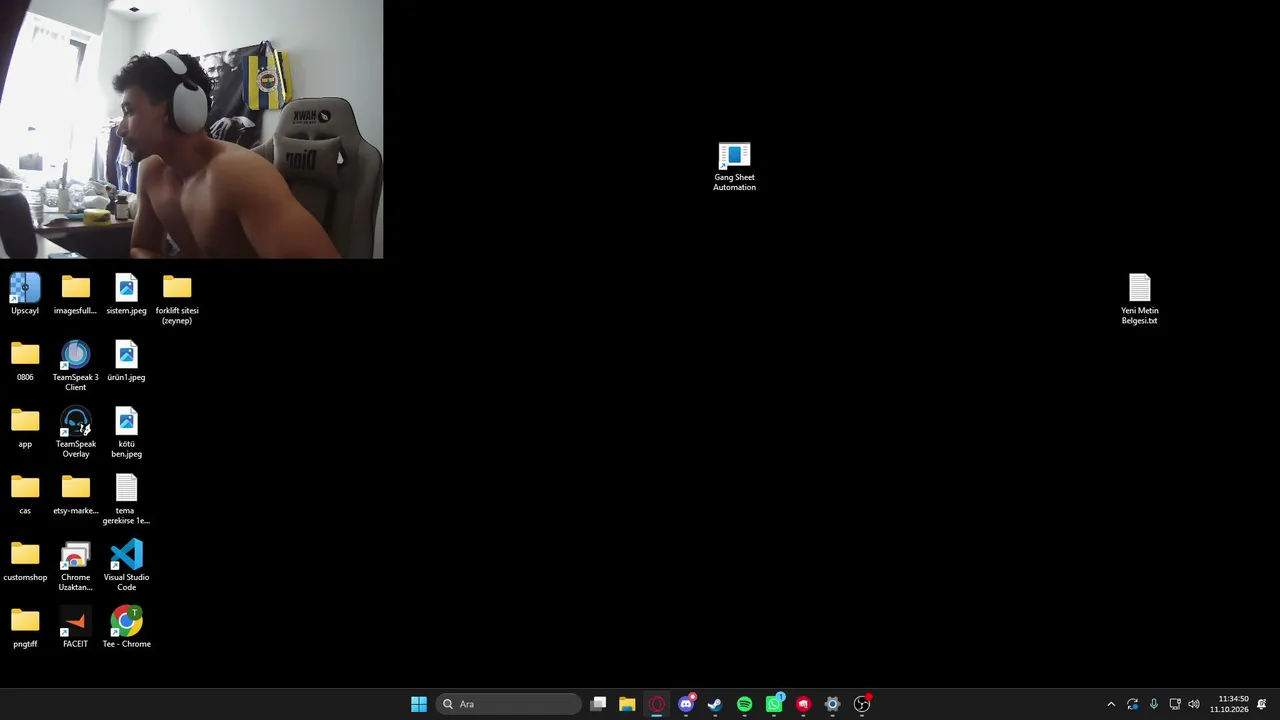The image size is (1280, 720).
Task: Select the etsy-marke... folder
Action: [x=76, y=494]
